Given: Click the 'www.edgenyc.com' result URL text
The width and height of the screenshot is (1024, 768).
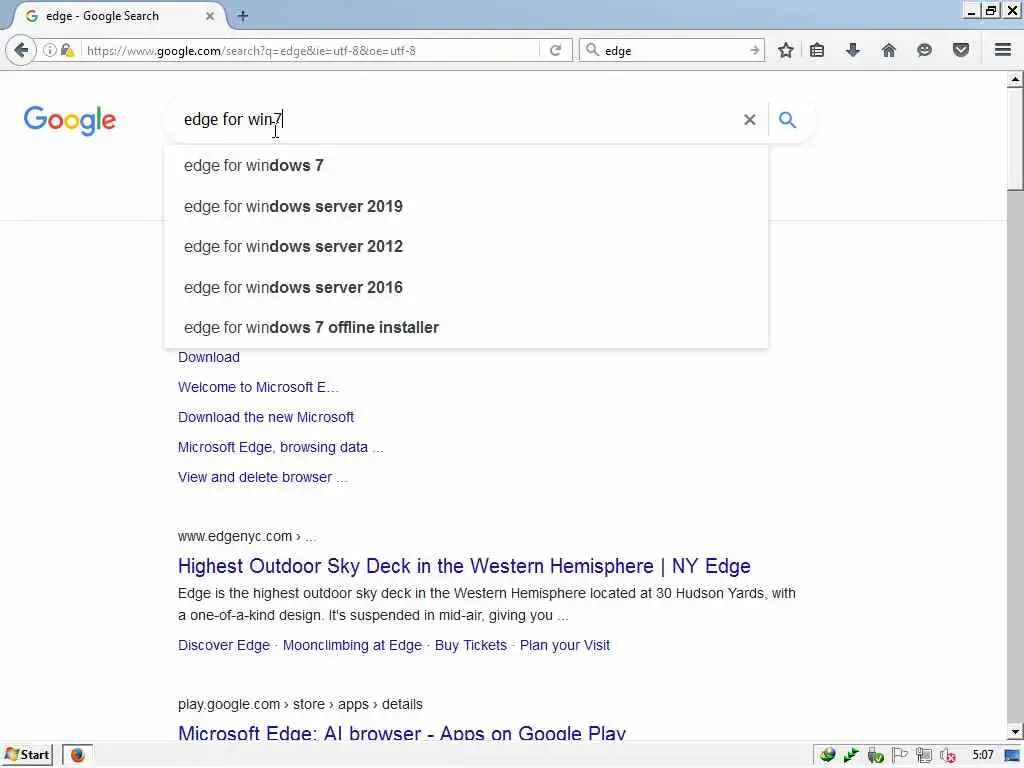Looking at the screenshot, I should tap(235, 536).
